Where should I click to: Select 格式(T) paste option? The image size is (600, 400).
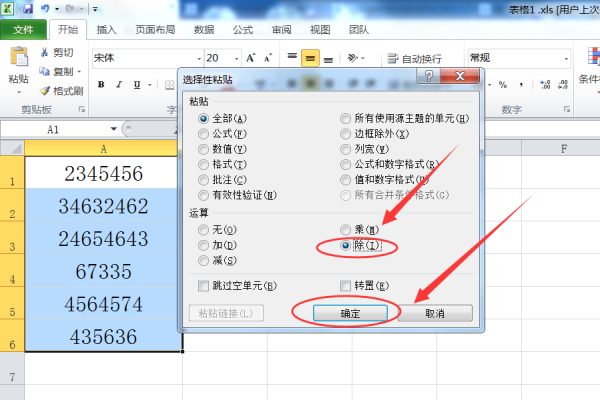pyautogui.click(x=222, y=165)
